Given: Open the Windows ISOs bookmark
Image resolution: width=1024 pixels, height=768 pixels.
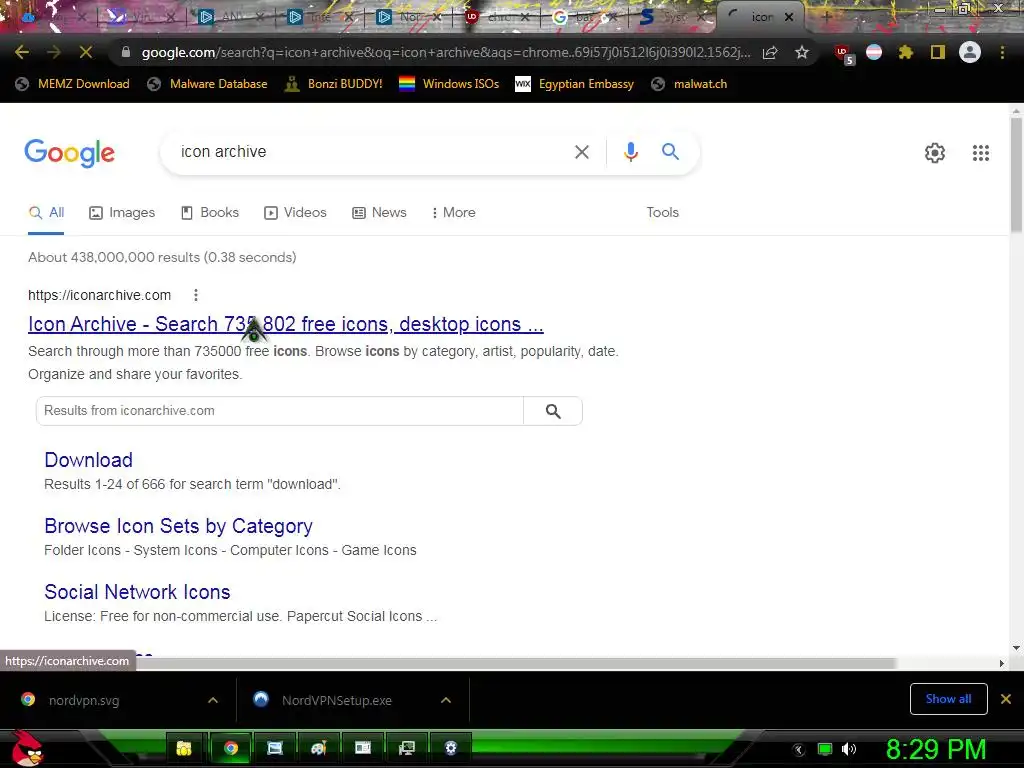Looking at the screenshot, I should tap(449, 84).
